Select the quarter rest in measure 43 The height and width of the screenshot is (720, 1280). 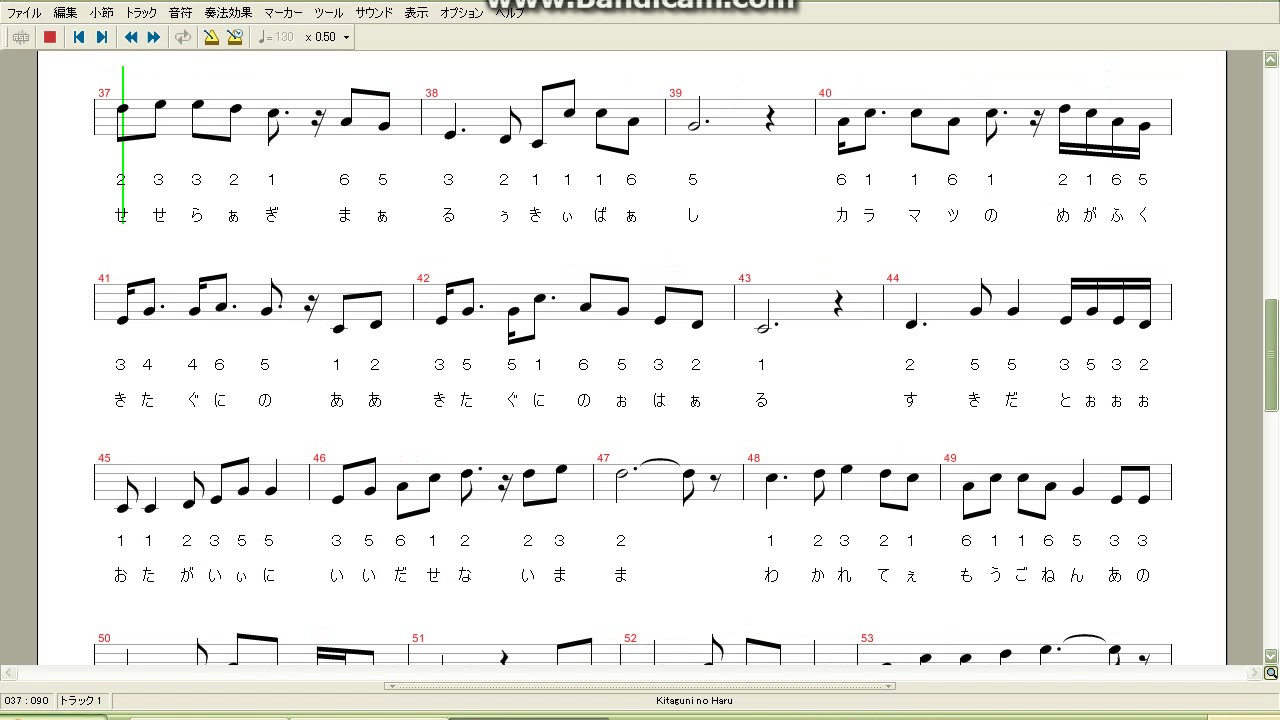(839, 303)
